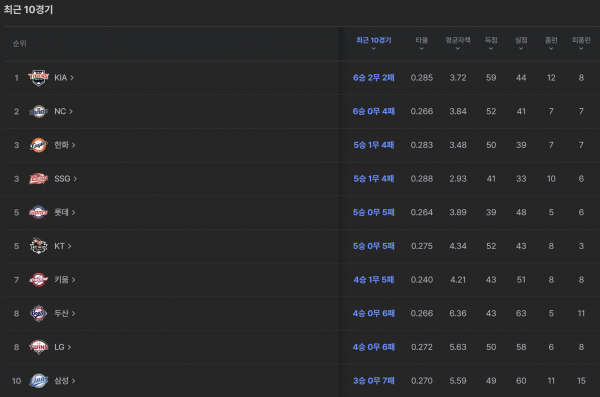This screenshot has width=600, height=397.
Task: Open the KIA team page link
Action: coord(64,78)
